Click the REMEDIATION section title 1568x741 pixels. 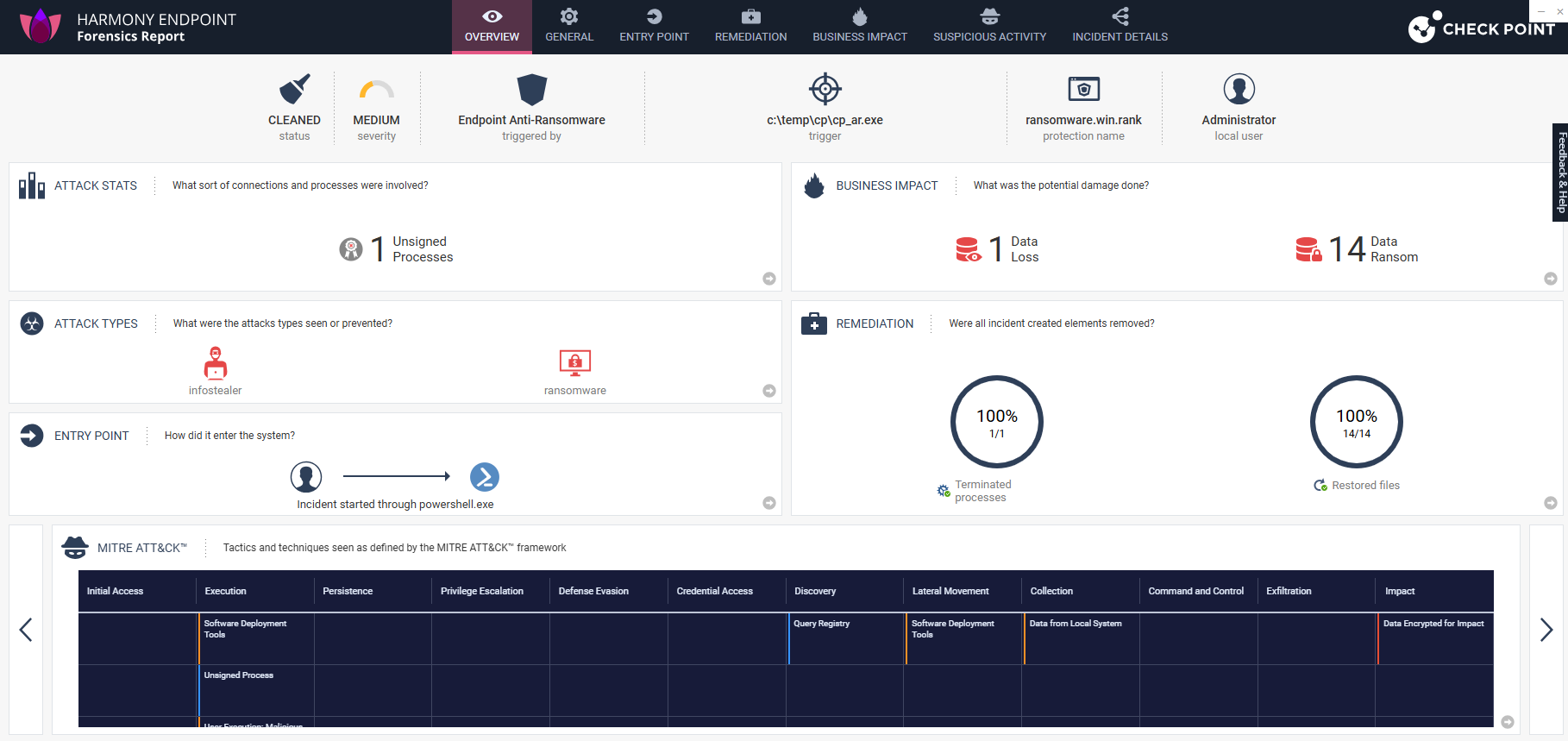[875, 323]
